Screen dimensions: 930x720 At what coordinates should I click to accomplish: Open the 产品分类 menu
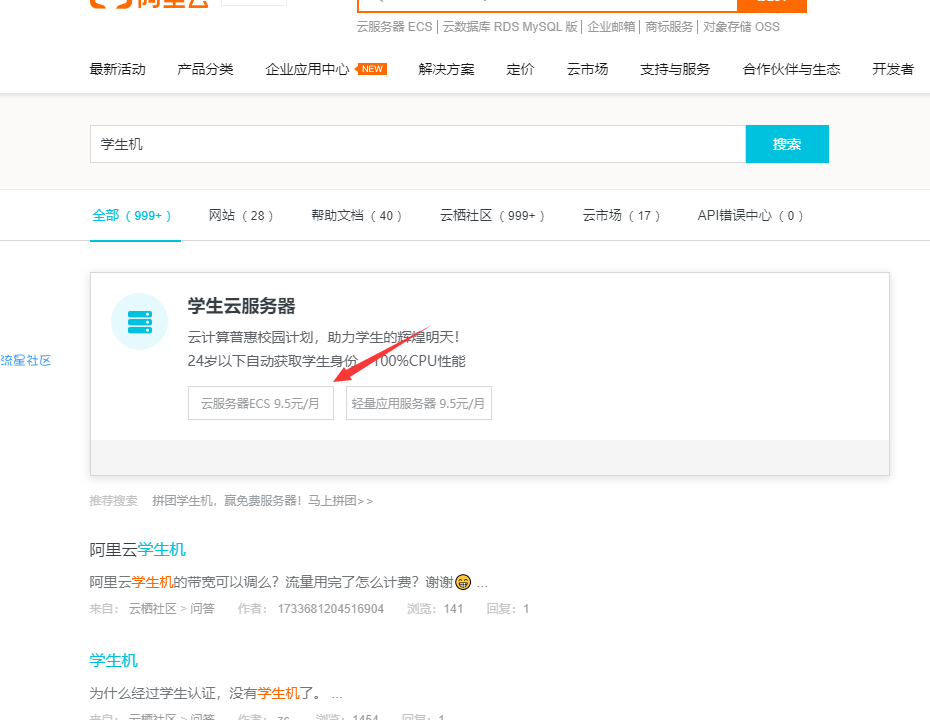tap(205, 69)
